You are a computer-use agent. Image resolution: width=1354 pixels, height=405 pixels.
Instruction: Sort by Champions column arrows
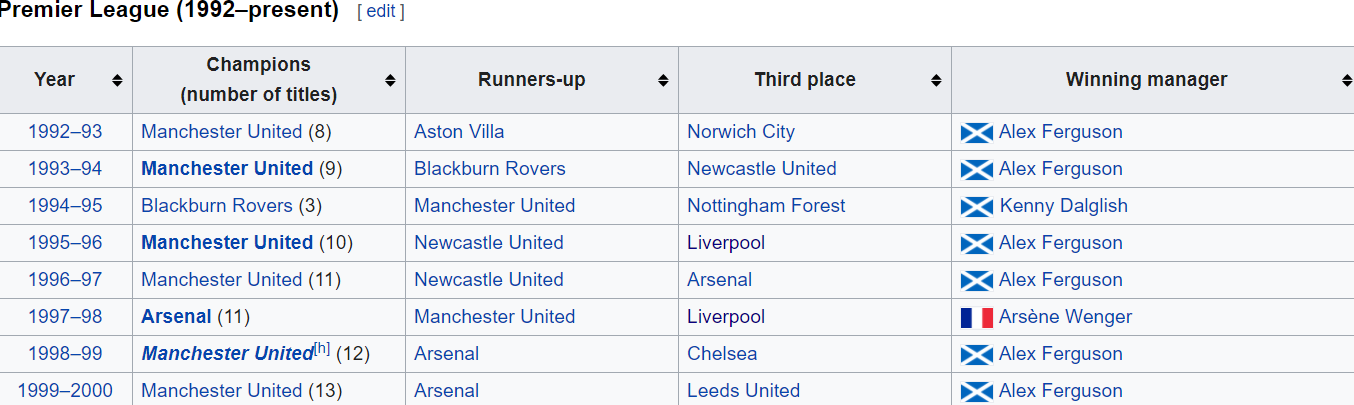tap(390, 80)
